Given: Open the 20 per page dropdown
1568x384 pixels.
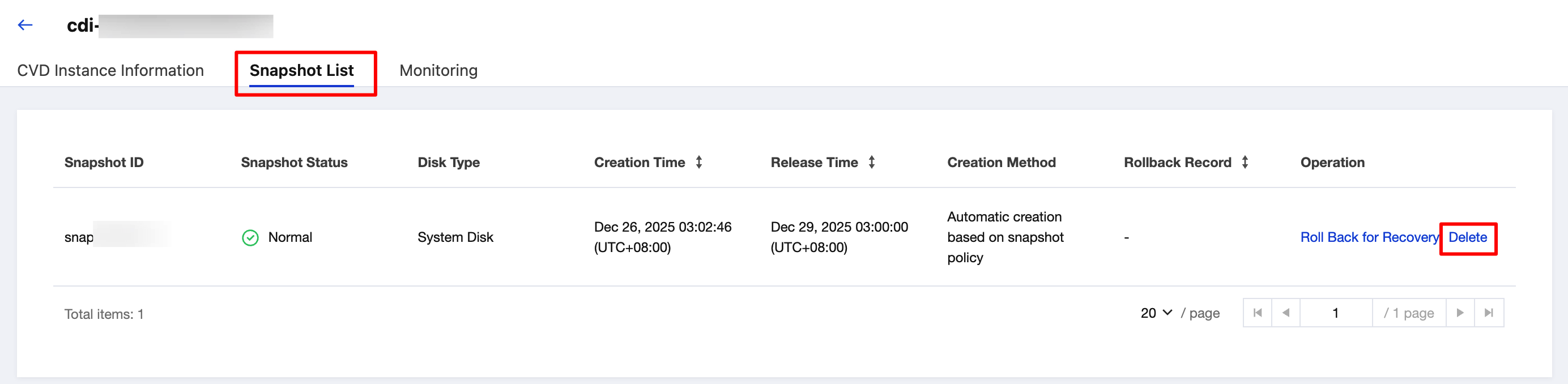Looking at the screenshot, I should [1156, 313].
